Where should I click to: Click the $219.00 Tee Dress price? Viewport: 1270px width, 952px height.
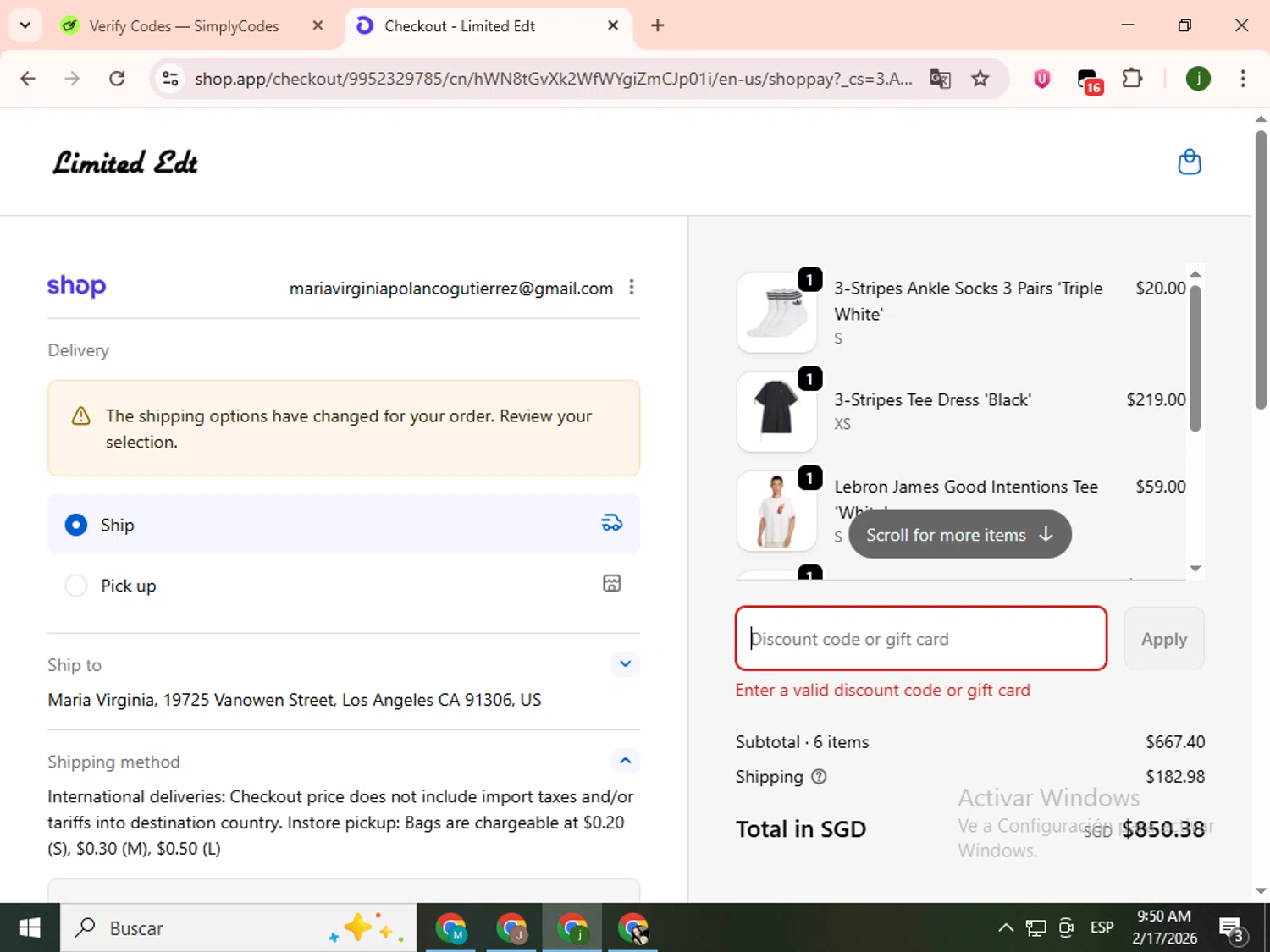point(1156,399)
